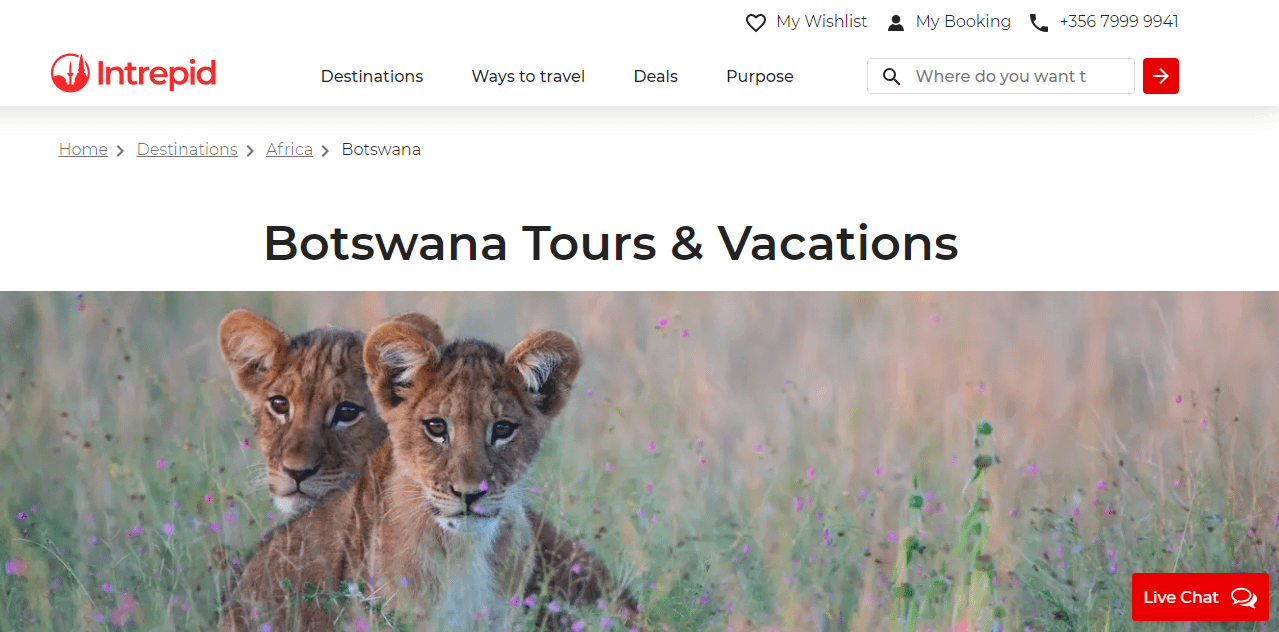The height and width of the screenshot is (632, 1279).
Task: Click the wishlist heart icon
Action: (x=756, y=22)
